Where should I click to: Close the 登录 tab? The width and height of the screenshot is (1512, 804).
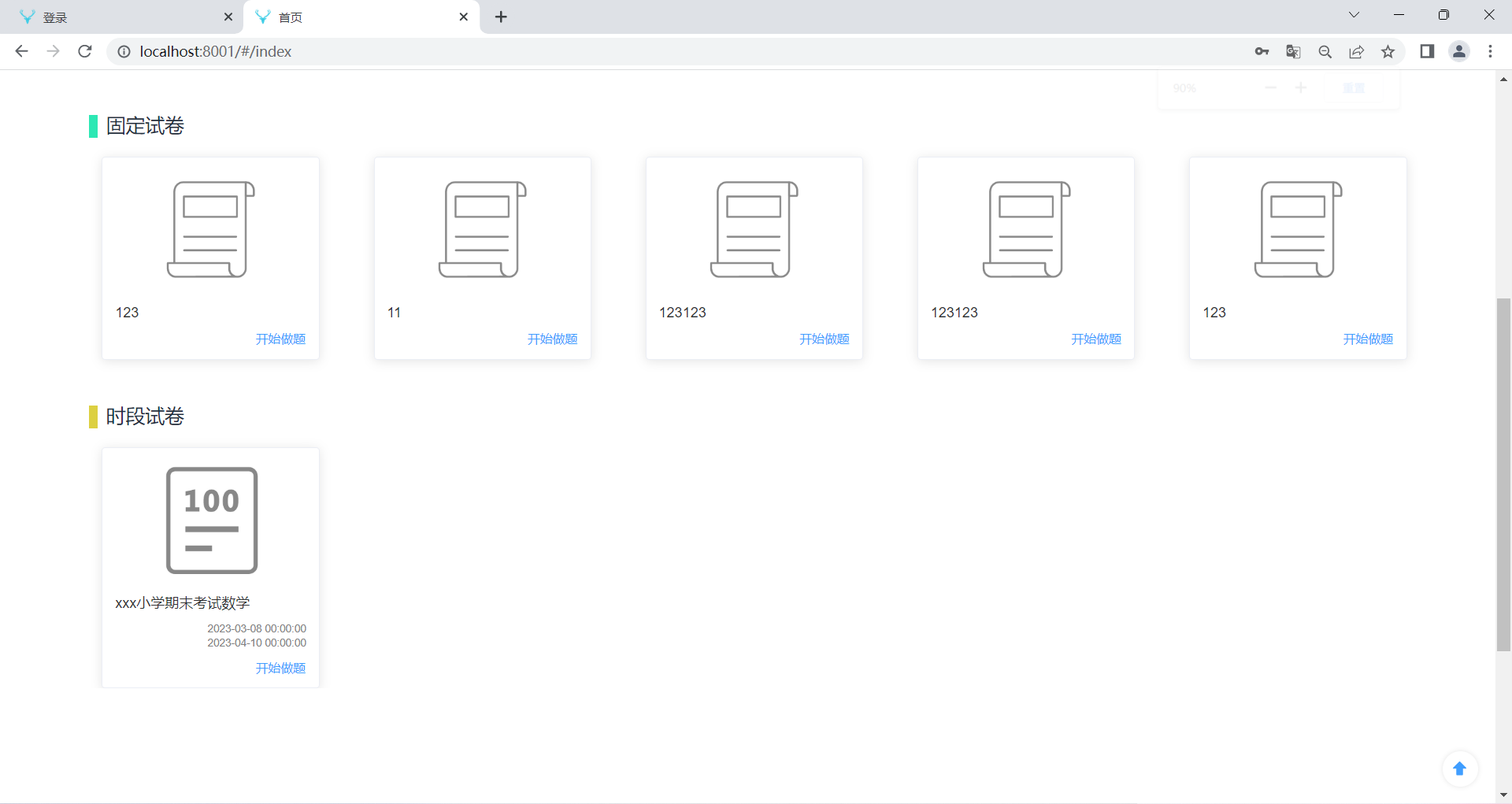[x=228, y=17]
